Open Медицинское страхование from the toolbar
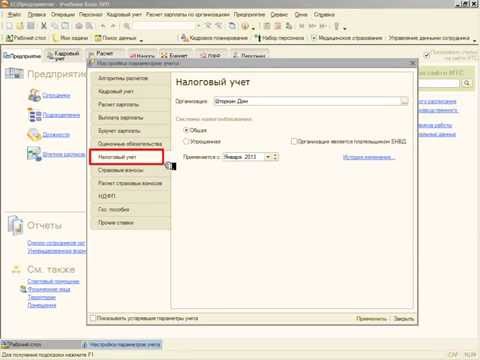The image size is (480, 360). (347, 38)
